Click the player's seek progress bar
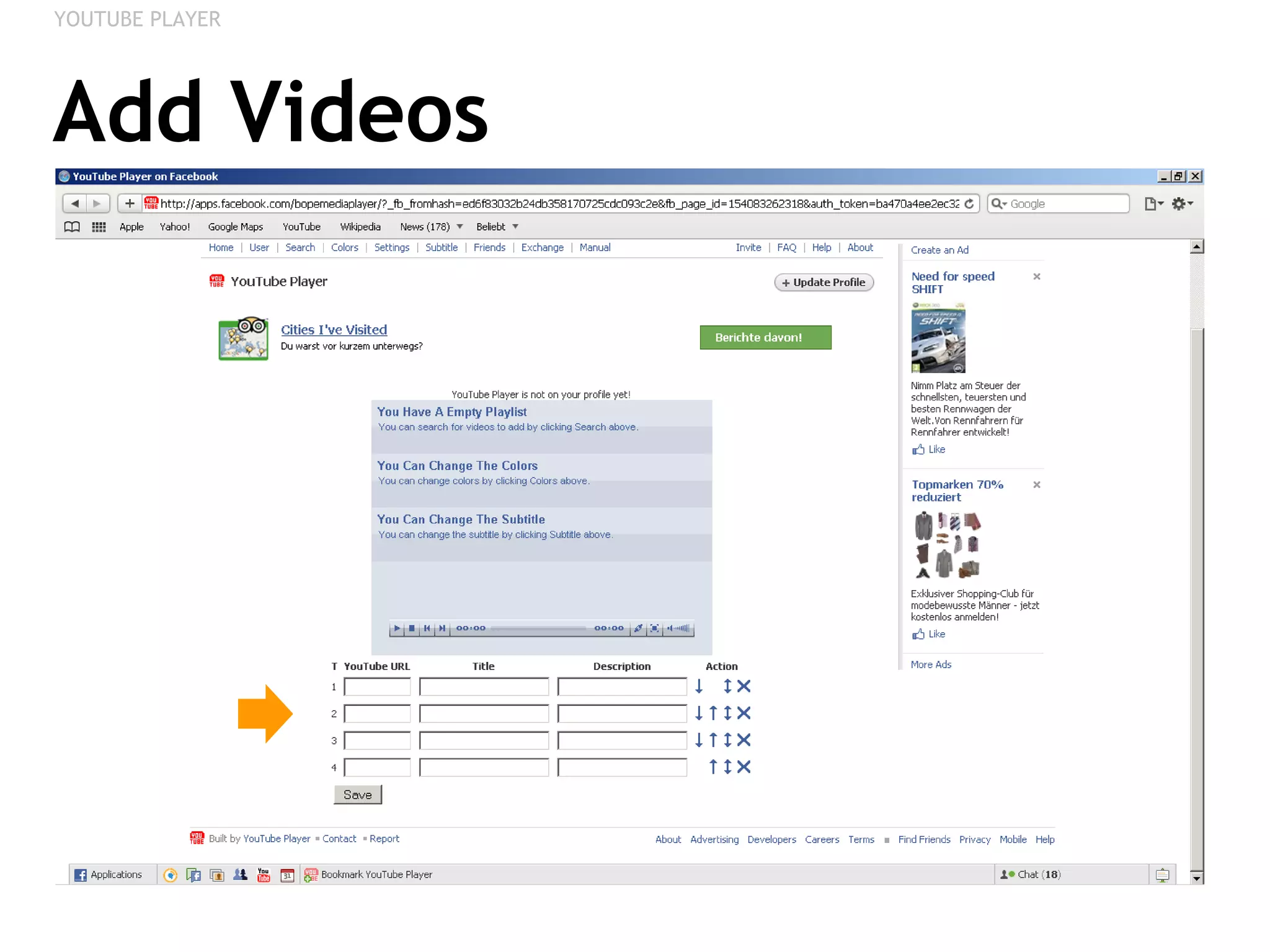The height and width of the screenshot is (952, 1270). (x=538, y=628)
